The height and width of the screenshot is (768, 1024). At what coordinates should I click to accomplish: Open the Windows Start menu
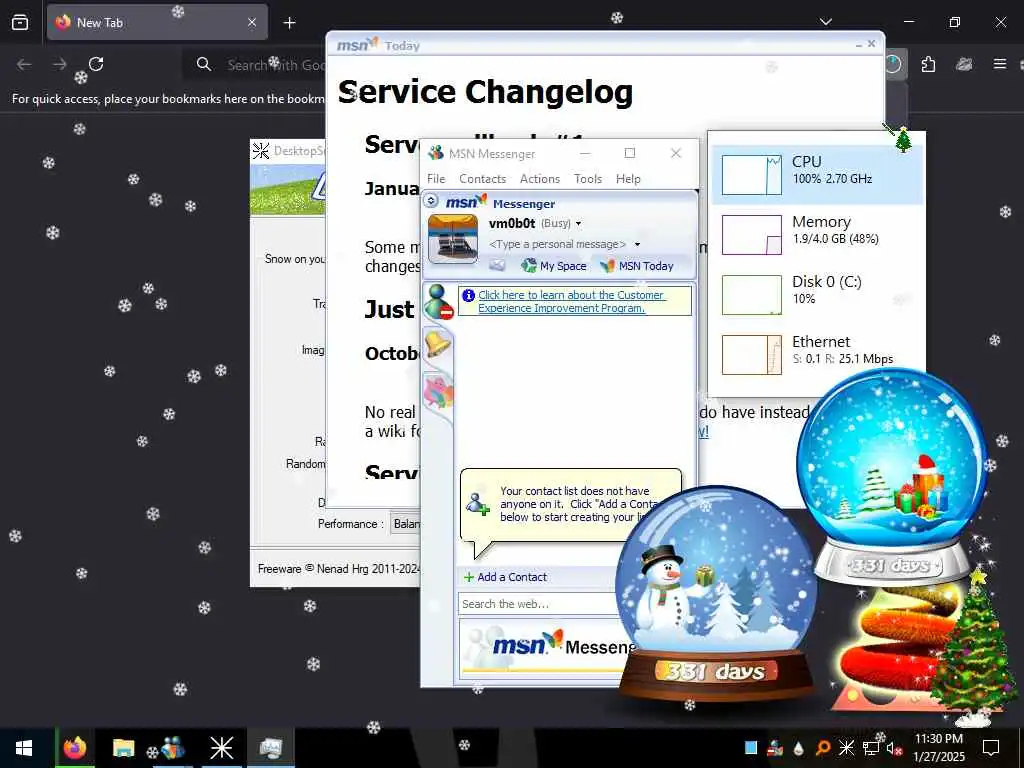[24, 748]
